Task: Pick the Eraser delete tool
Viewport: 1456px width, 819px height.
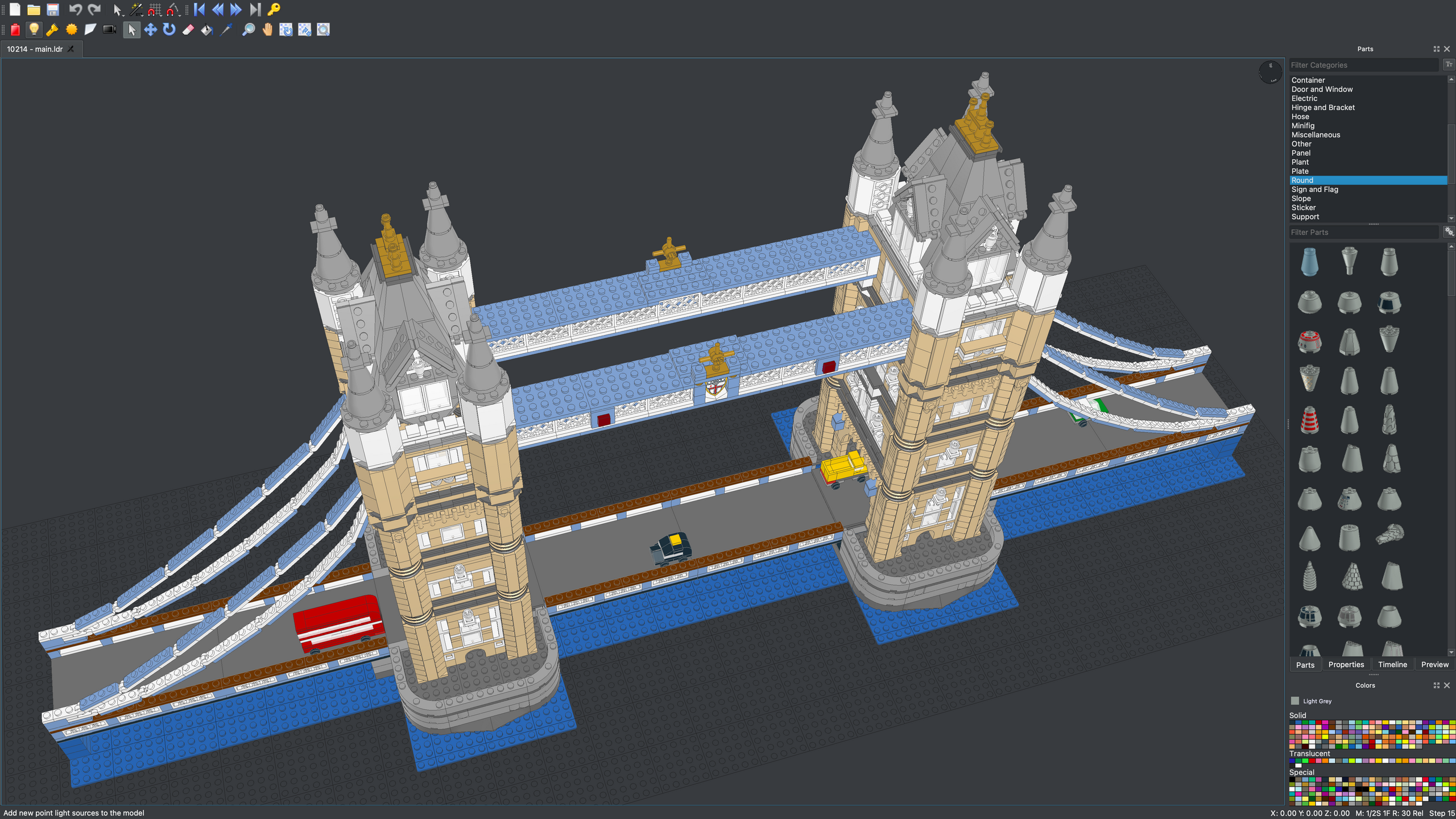Action: [x=188, y=30]
